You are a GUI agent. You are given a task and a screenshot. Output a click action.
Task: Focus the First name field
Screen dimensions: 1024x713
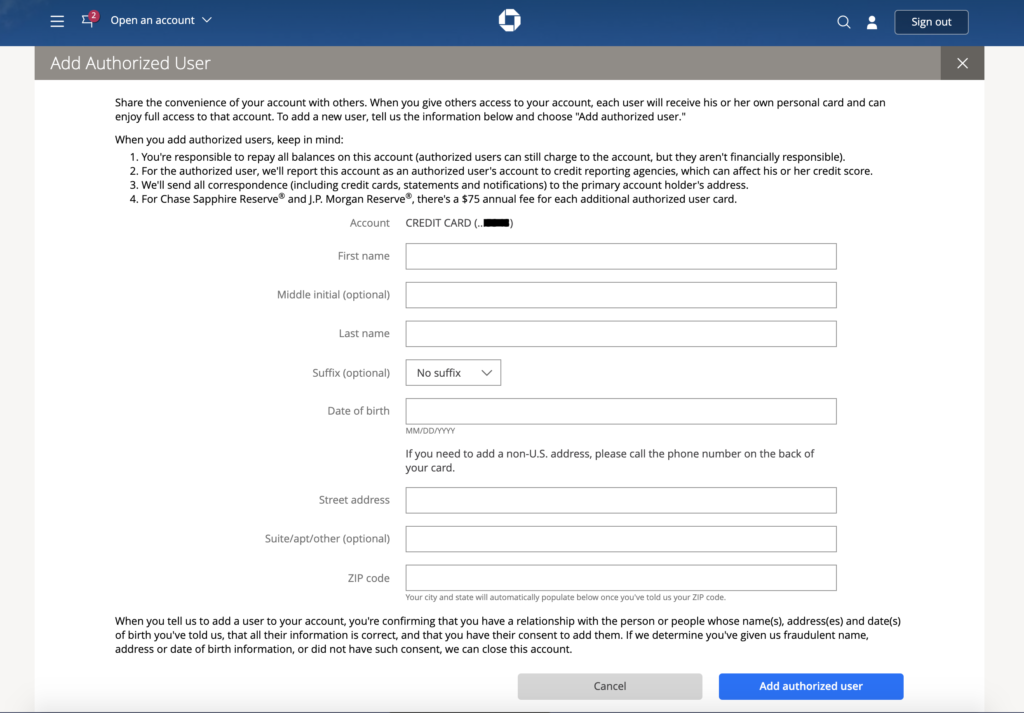click(620, 256)
